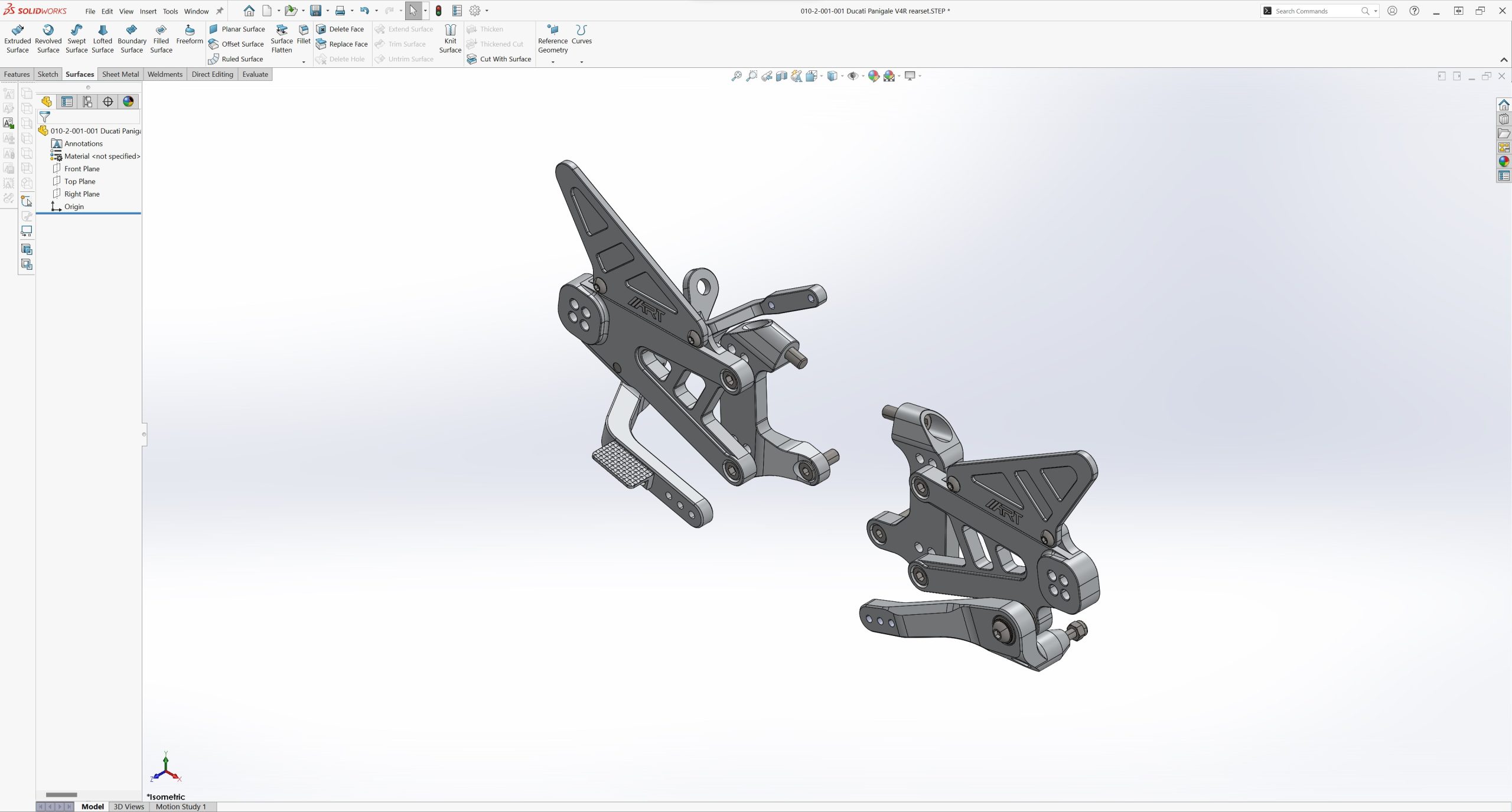Click the Cut With Surface button
This screenshot has width=1512, height=812.
tap(499, 58)
